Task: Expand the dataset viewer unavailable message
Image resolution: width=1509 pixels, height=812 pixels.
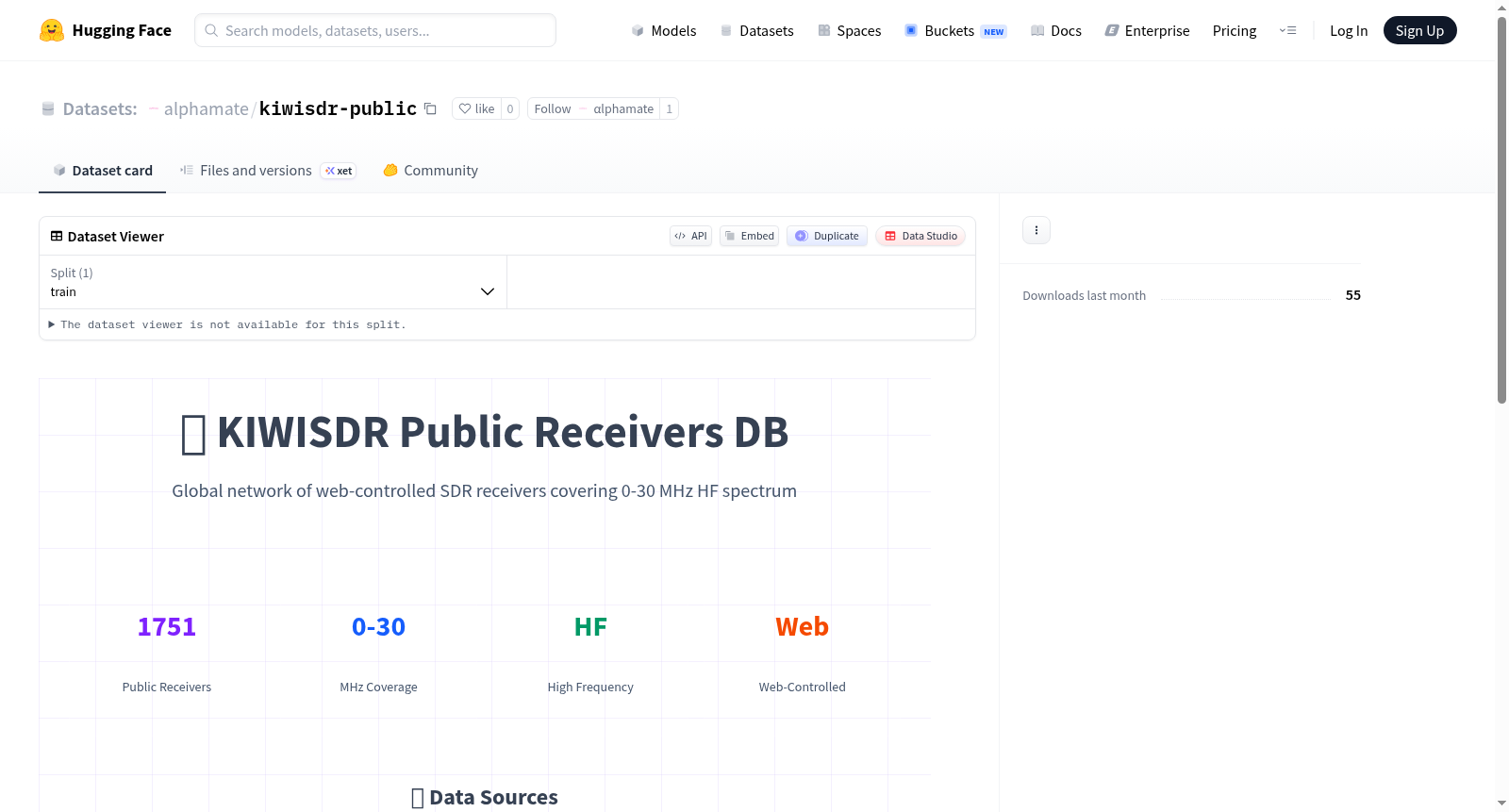Action: (227, 324)
